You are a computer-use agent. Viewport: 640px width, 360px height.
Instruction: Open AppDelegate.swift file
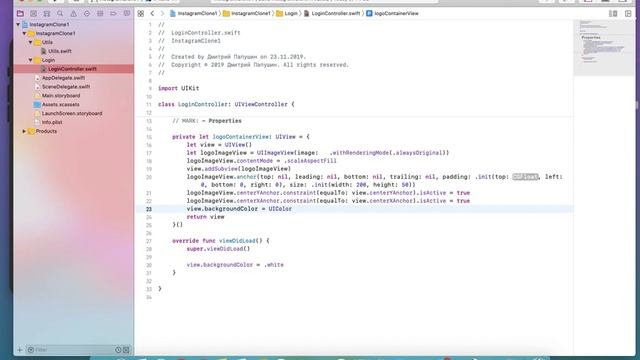(x=63, y=78)
